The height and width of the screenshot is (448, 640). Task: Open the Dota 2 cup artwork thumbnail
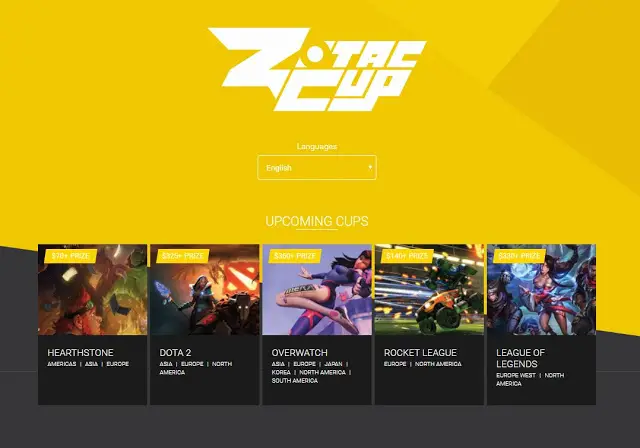204,290
